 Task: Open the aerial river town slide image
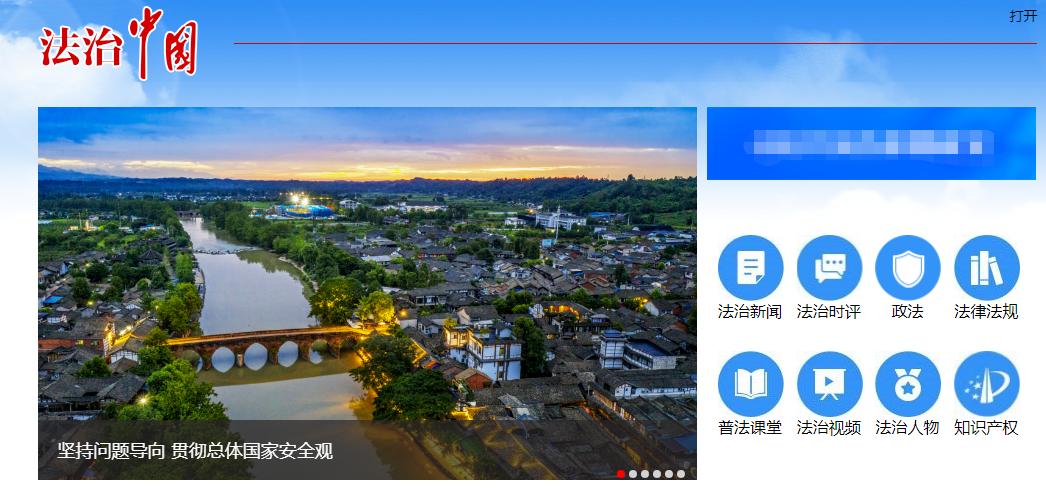pos(368,293)
